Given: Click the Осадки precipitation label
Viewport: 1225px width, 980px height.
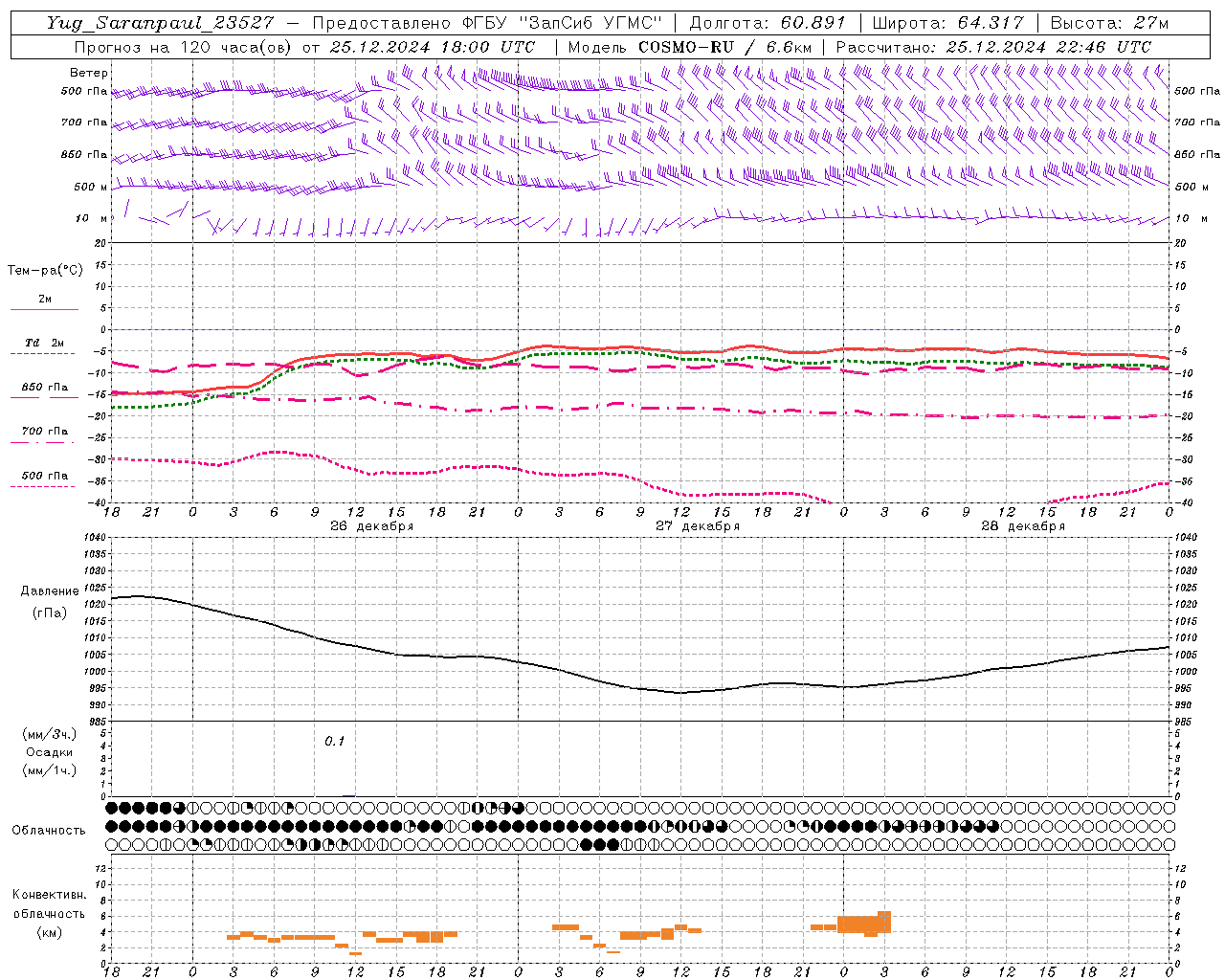Looking at the screenshot, I should coord(50,752).
